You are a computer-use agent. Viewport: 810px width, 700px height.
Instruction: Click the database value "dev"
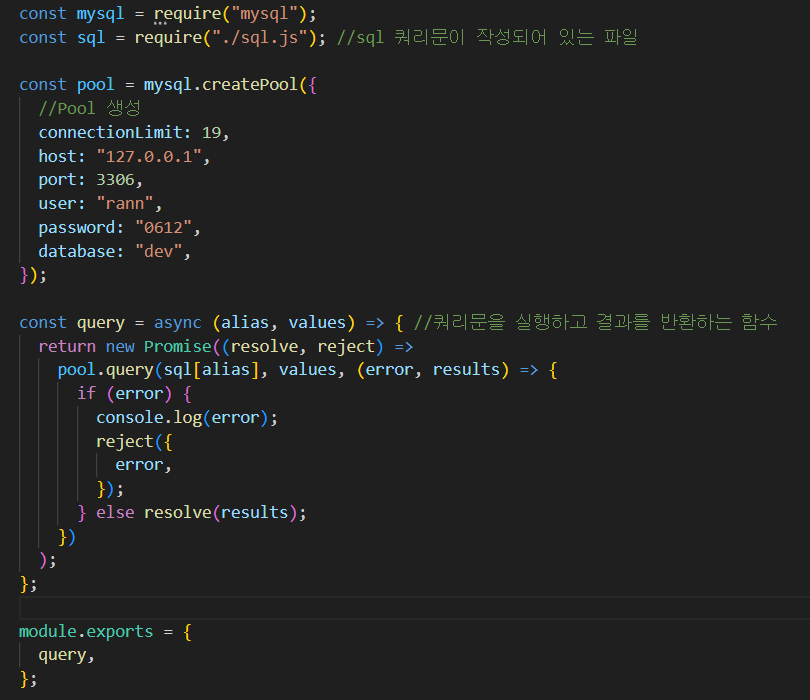click(159, 252)
